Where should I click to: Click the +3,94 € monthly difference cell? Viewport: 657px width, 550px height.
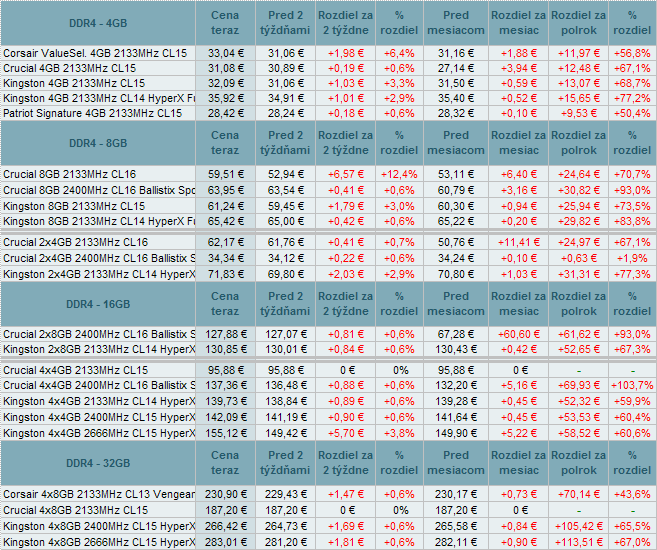(518, 68)
